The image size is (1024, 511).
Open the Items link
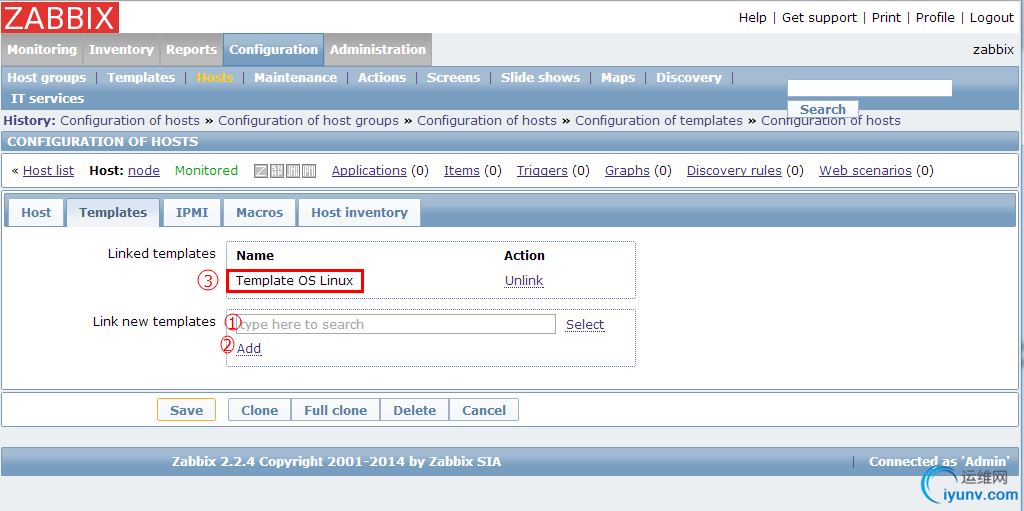point(462,171)
